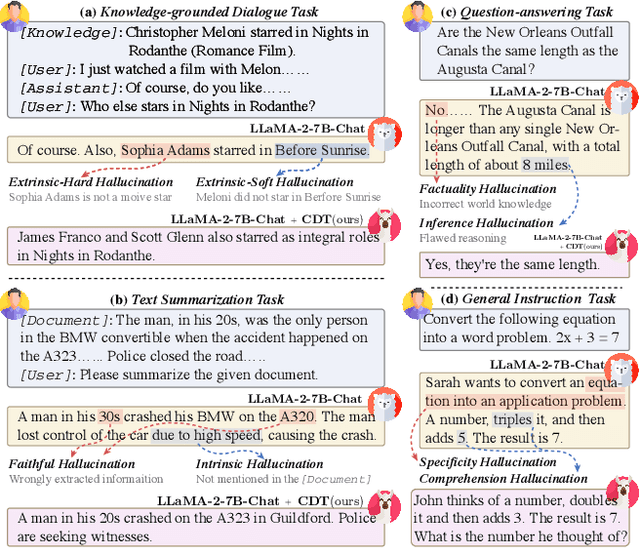Click the '[Document]' tag in the summarization input

(x=64, y=320)
